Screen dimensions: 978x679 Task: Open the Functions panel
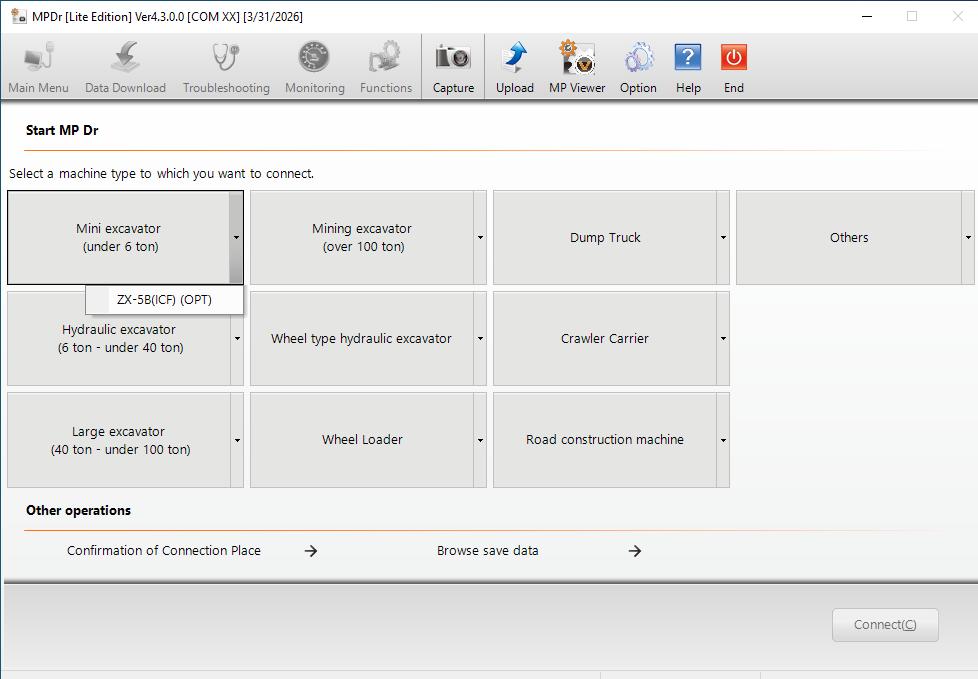(x=385, y=64)
